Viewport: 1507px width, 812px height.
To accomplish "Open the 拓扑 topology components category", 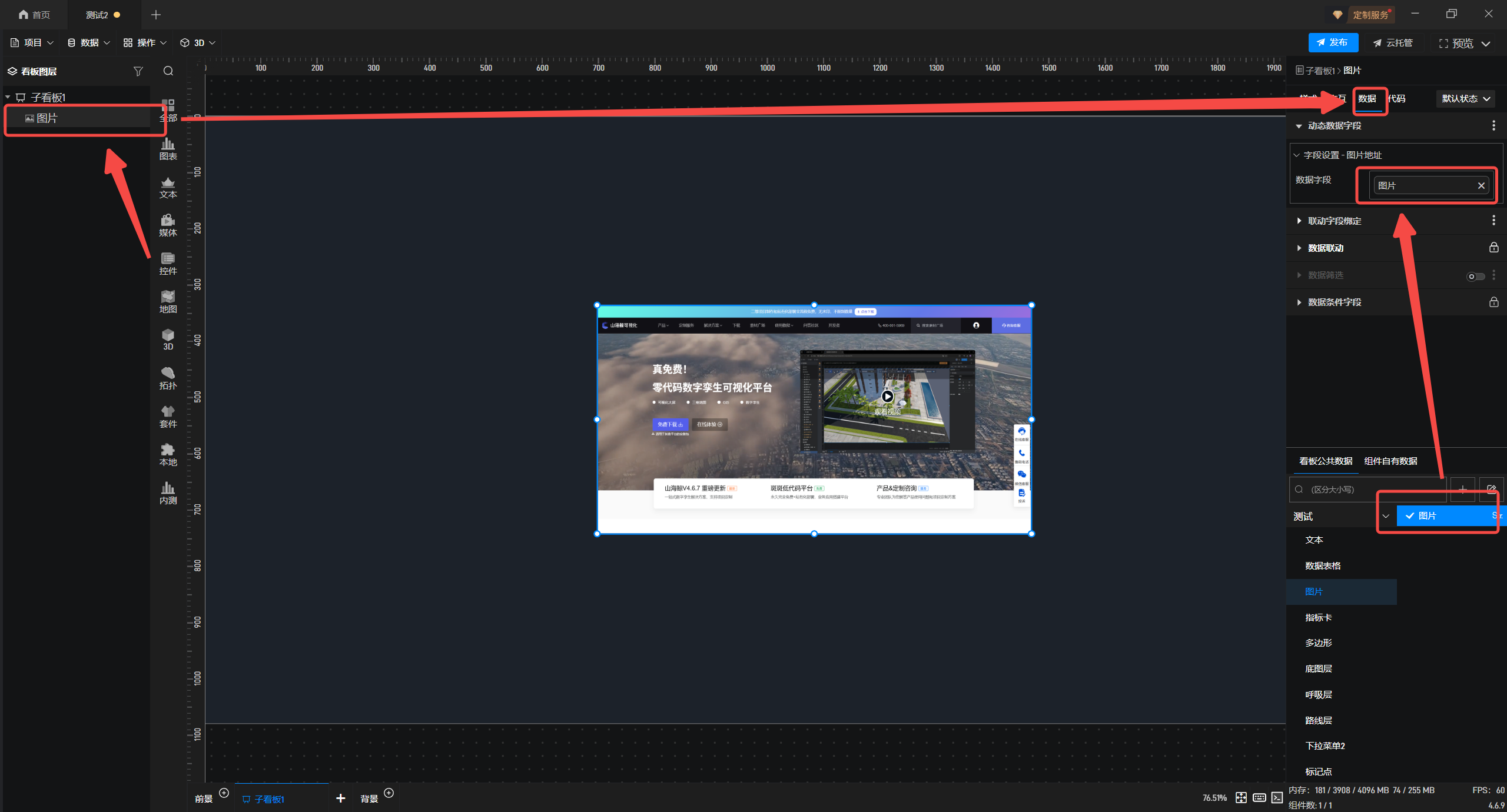I will point(168,378).
